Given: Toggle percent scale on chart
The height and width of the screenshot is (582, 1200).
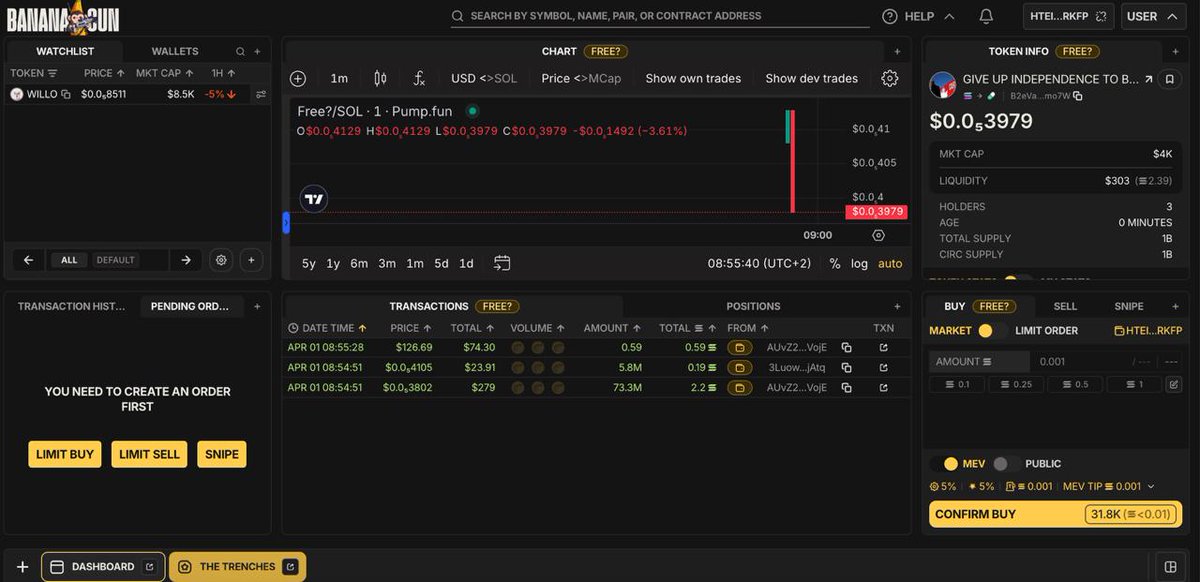Looking at the screenshot, I should point(835,264).
